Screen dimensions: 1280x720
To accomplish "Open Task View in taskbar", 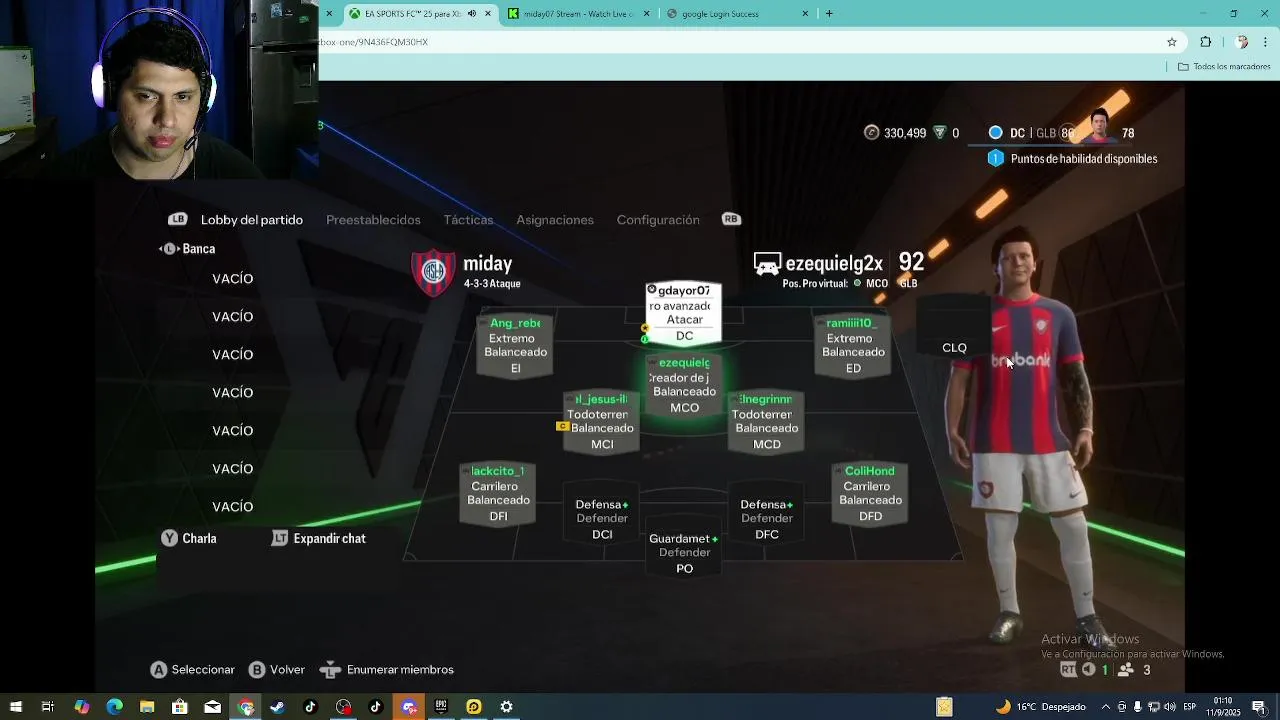I will [x=47, y=707].
